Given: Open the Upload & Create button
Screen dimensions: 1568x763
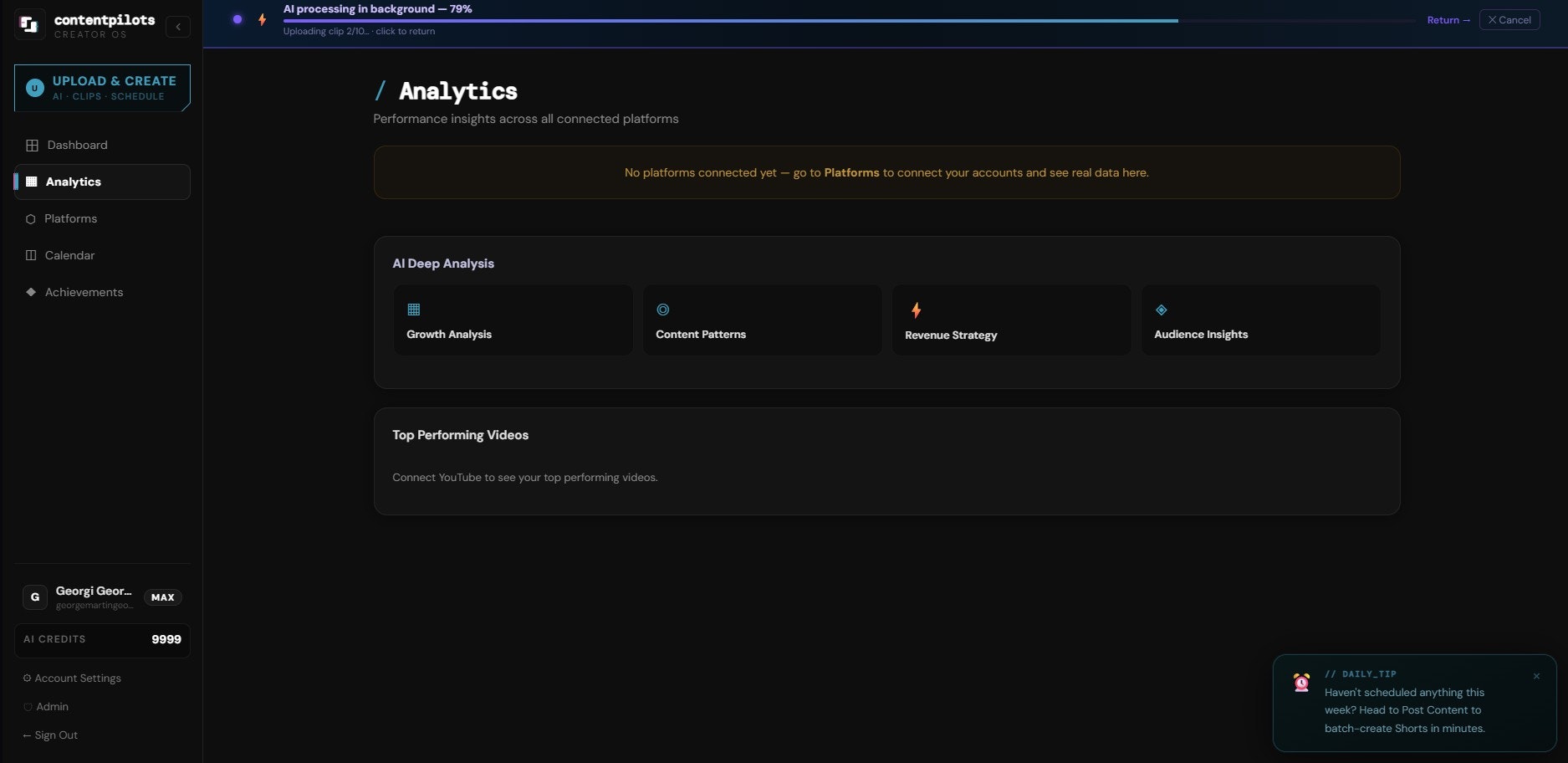Looking at the screenshot, I should (102, 88).
